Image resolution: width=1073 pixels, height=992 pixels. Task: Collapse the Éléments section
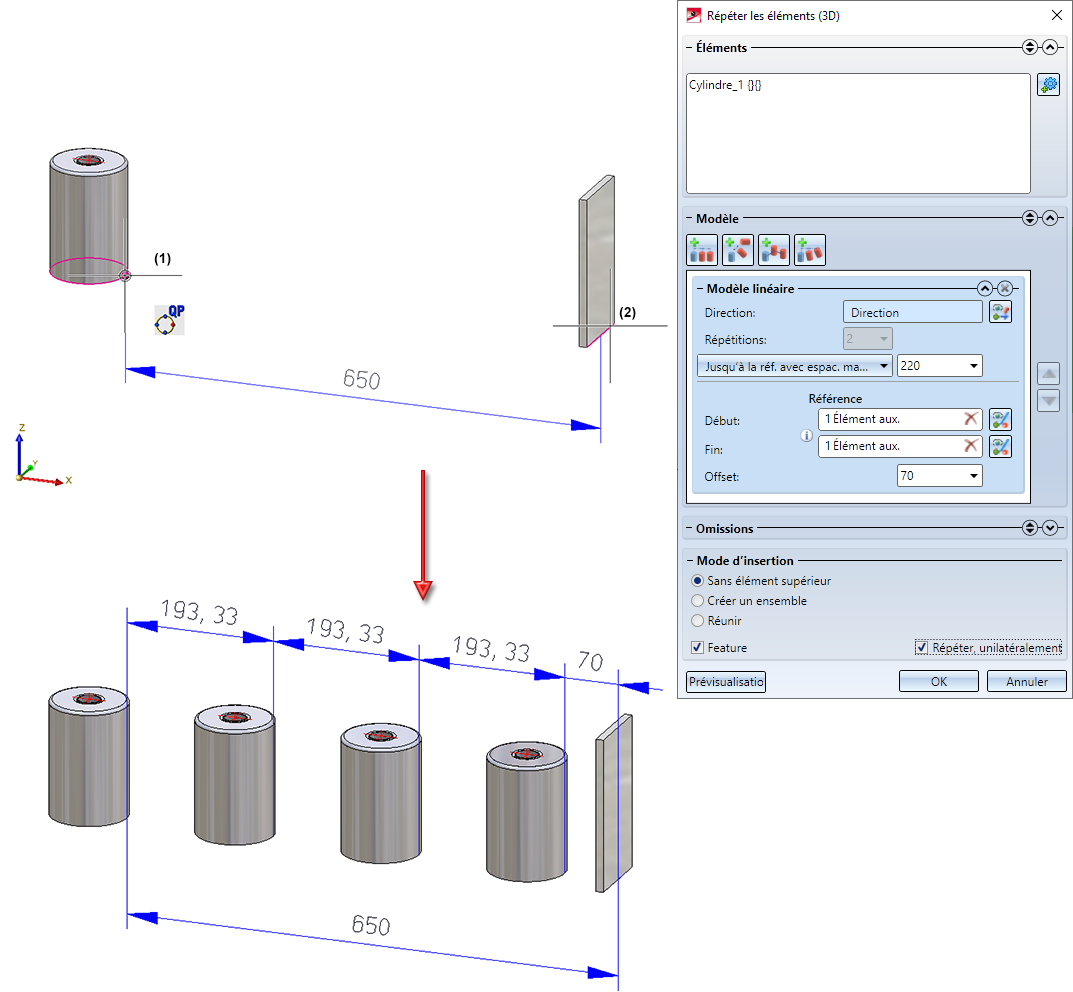1049,47
